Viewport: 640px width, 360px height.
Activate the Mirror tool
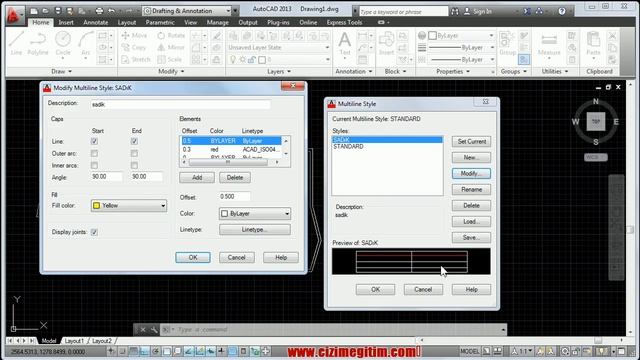pos(171,47)
